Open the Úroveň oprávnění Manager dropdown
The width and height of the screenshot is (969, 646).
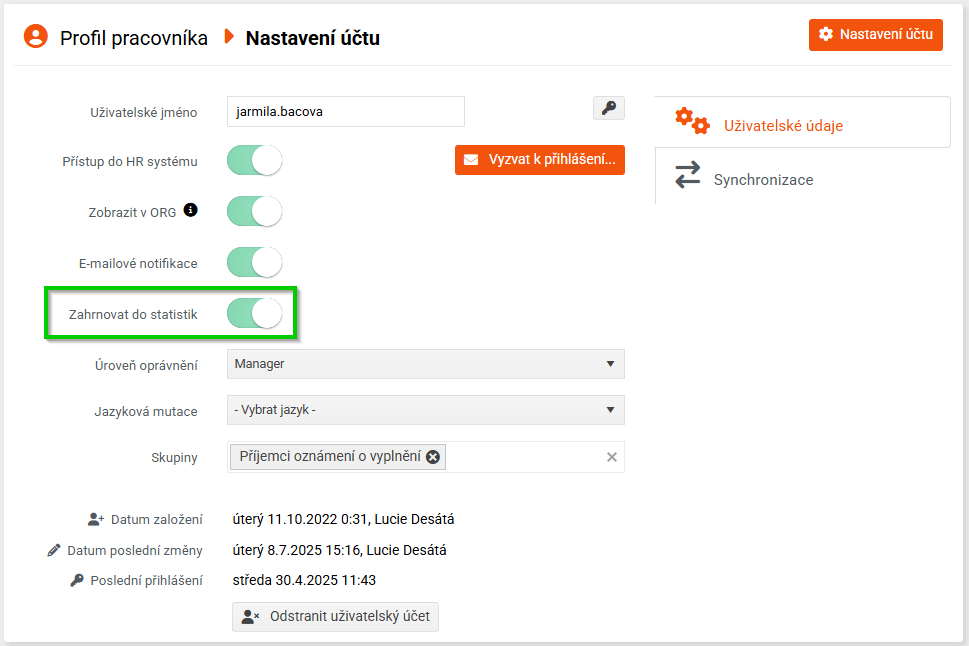(426, 364)
